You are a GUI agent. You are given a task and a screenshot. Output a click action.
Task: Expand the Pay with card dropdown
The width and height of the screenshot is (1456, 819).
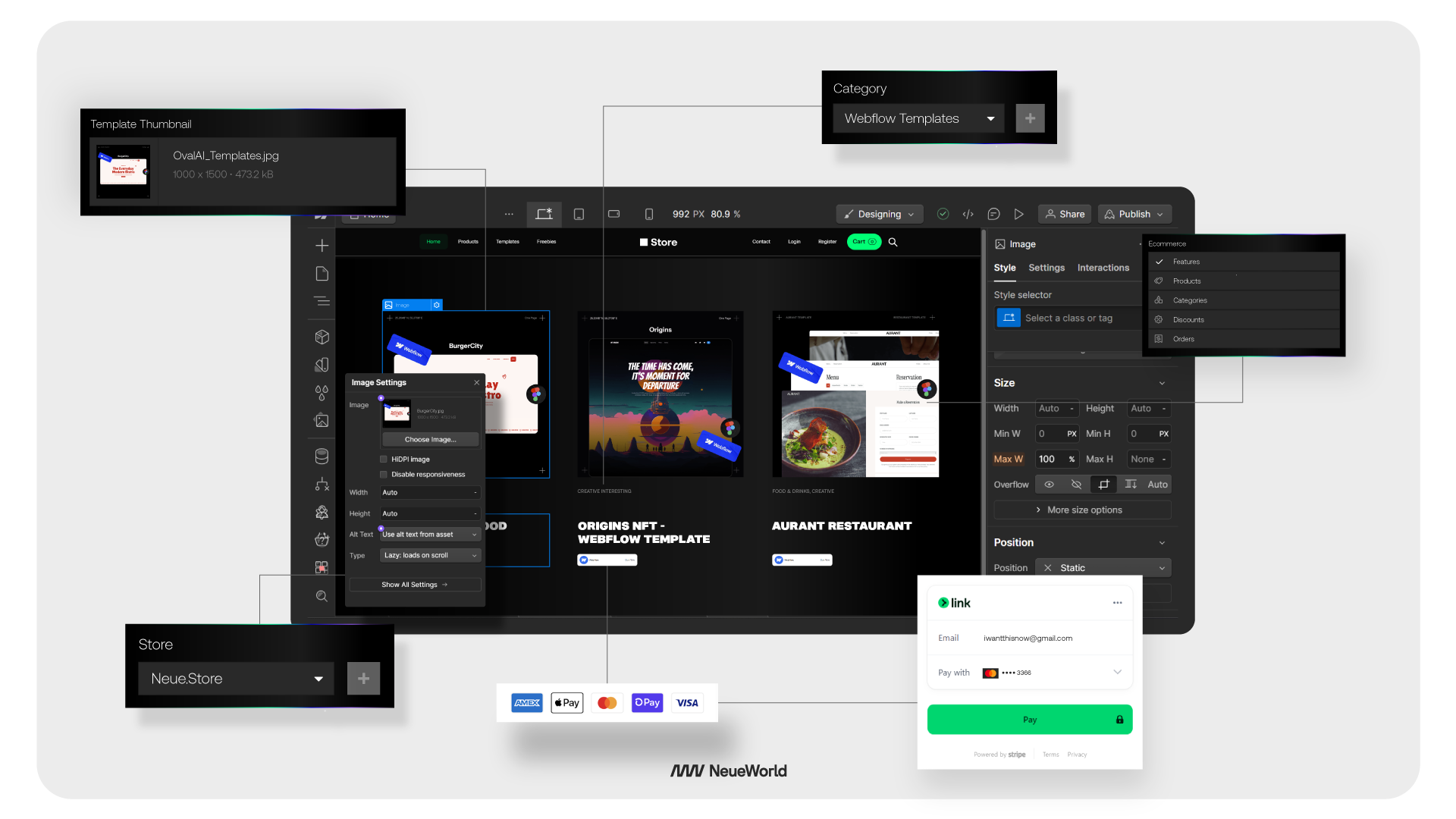(x=1117, y=673)
